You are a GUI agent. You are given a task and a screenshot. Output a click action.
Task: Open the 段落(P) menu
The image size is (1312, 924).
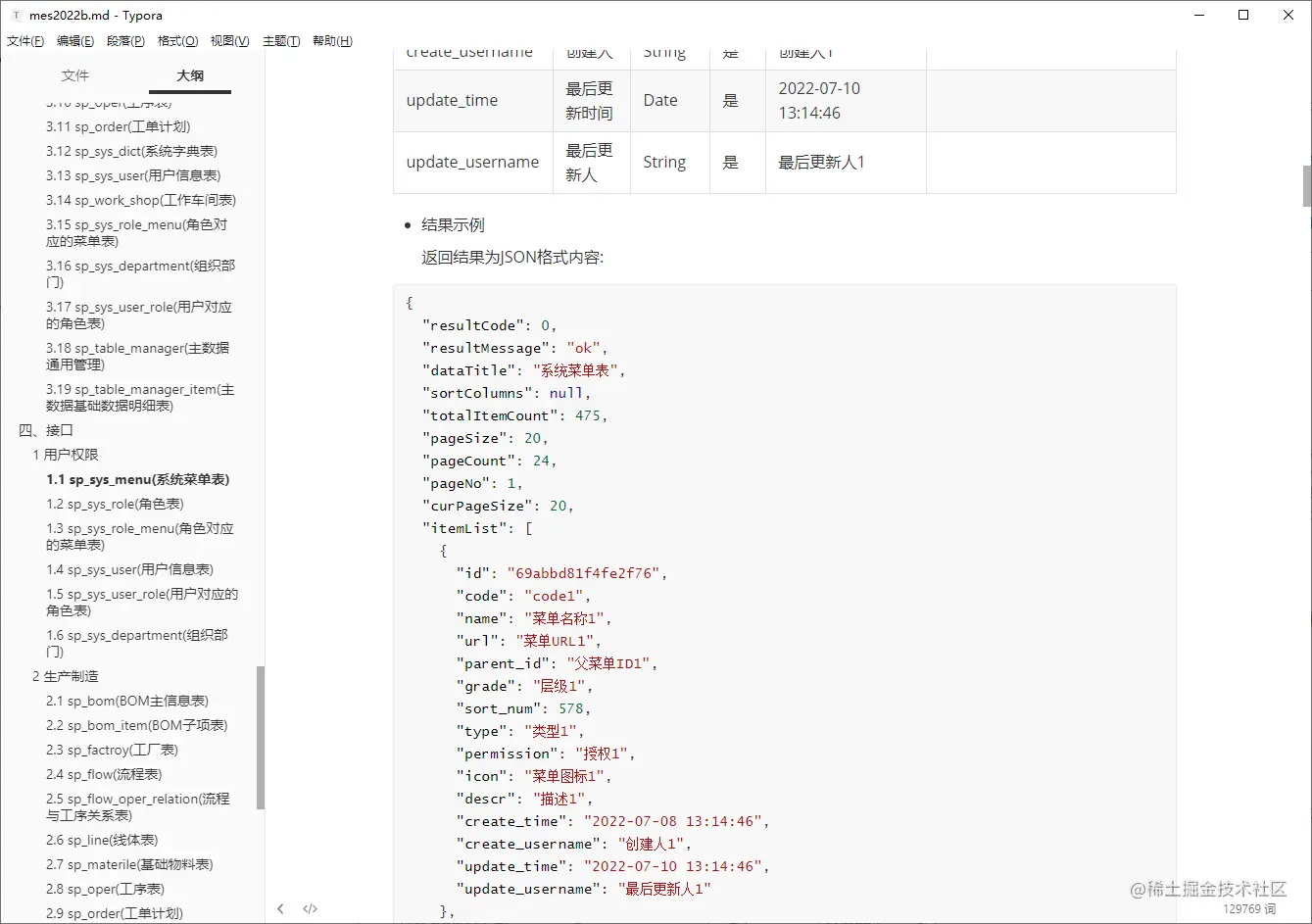(x=125, y=41)
